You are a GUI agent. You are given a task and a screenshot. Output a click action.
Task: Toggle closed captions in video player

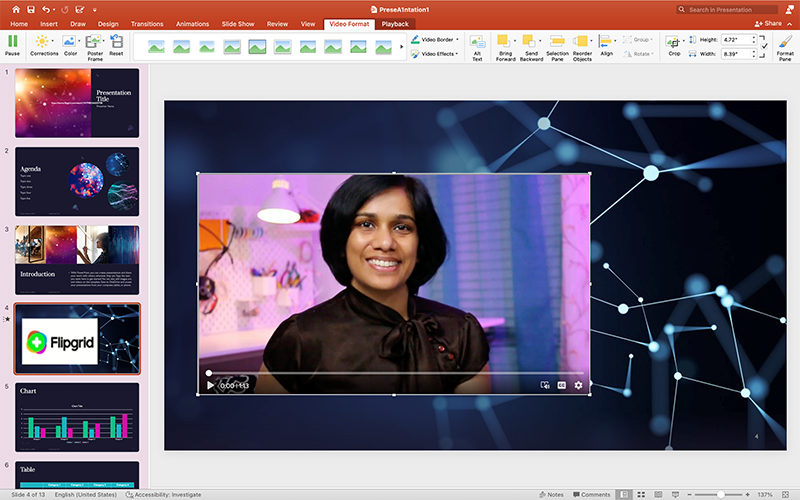(561, 385)
